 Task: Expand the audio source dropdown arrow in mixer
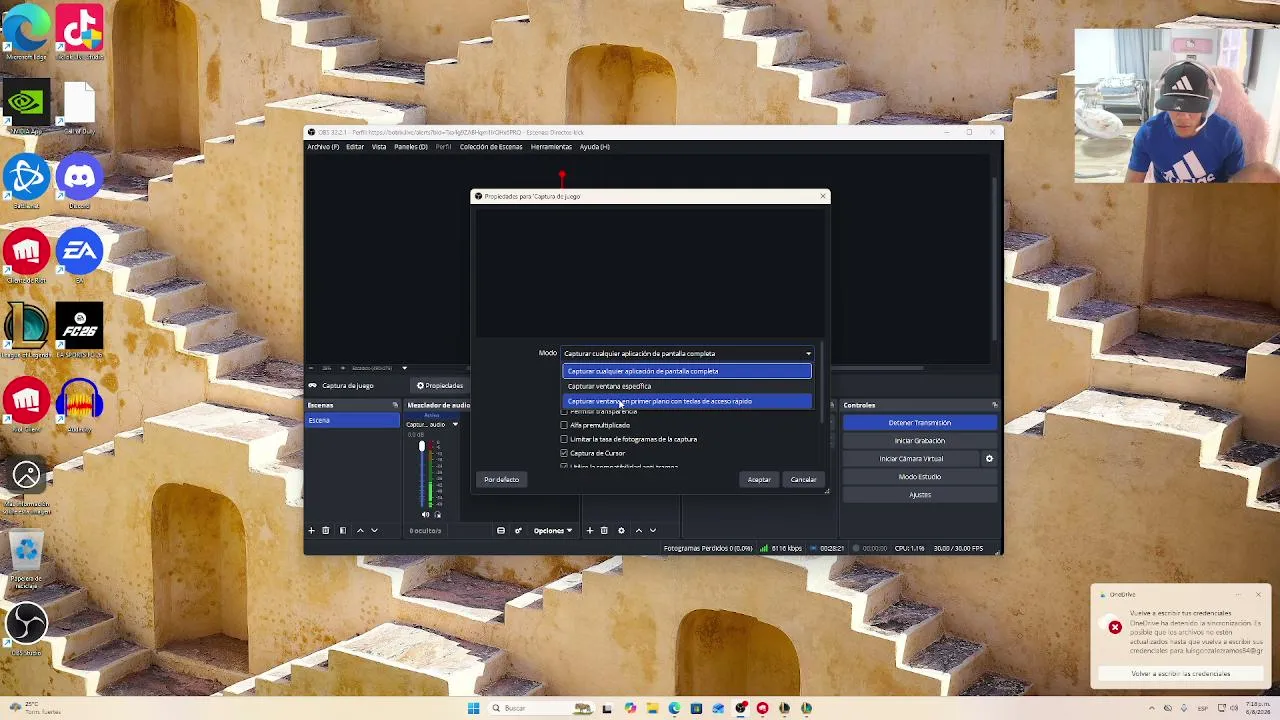(455, 425)
